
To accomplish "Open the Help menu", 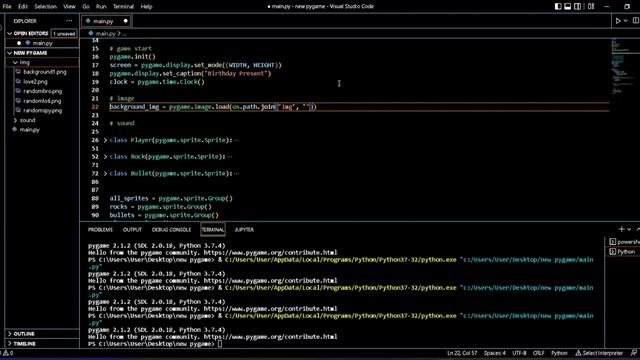I will tap(146, 7).
